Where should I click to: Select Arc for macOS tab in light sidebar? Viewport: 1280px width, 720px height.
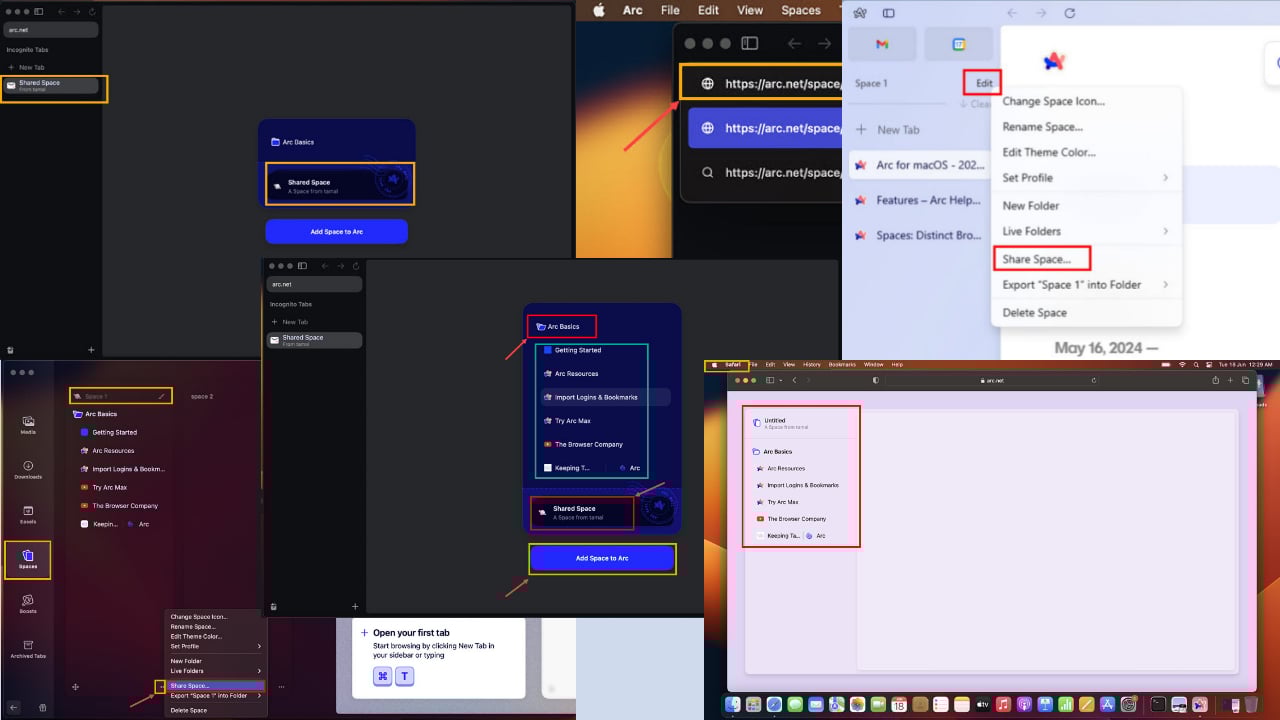[918, 165]
